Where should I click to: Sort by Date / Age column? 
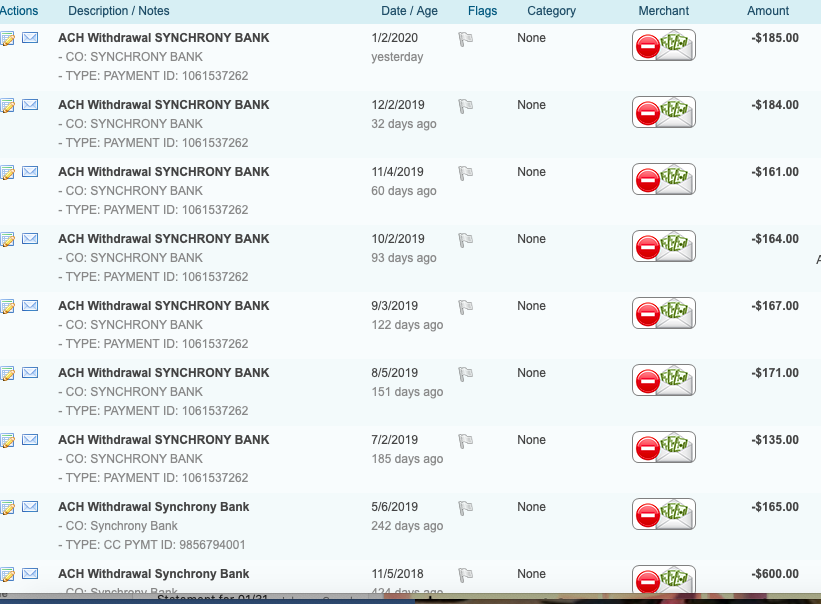(409, 11)
